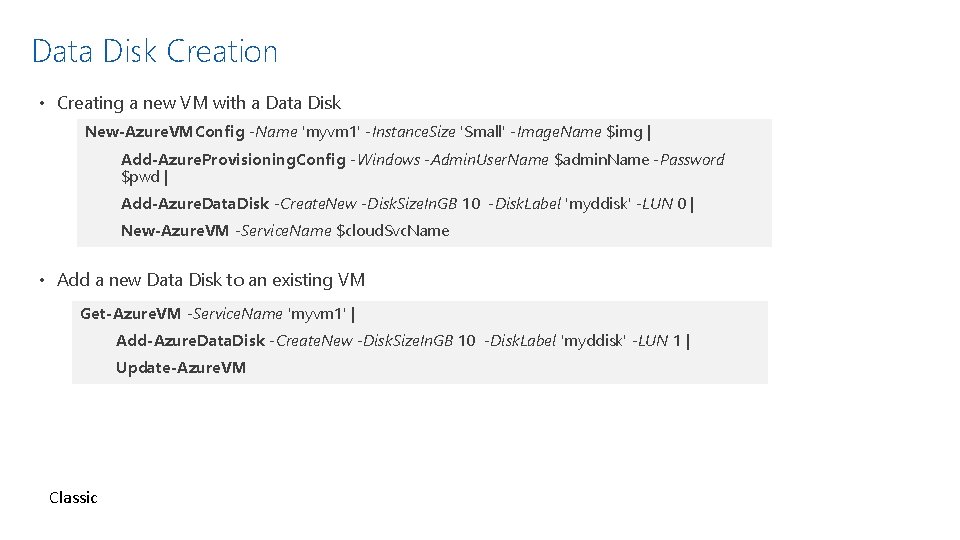Image resolution: width=960 pixels, height=540 pixels.
Task: Click the Update-AzureVM cmdlet
Action: pos(181,368)
